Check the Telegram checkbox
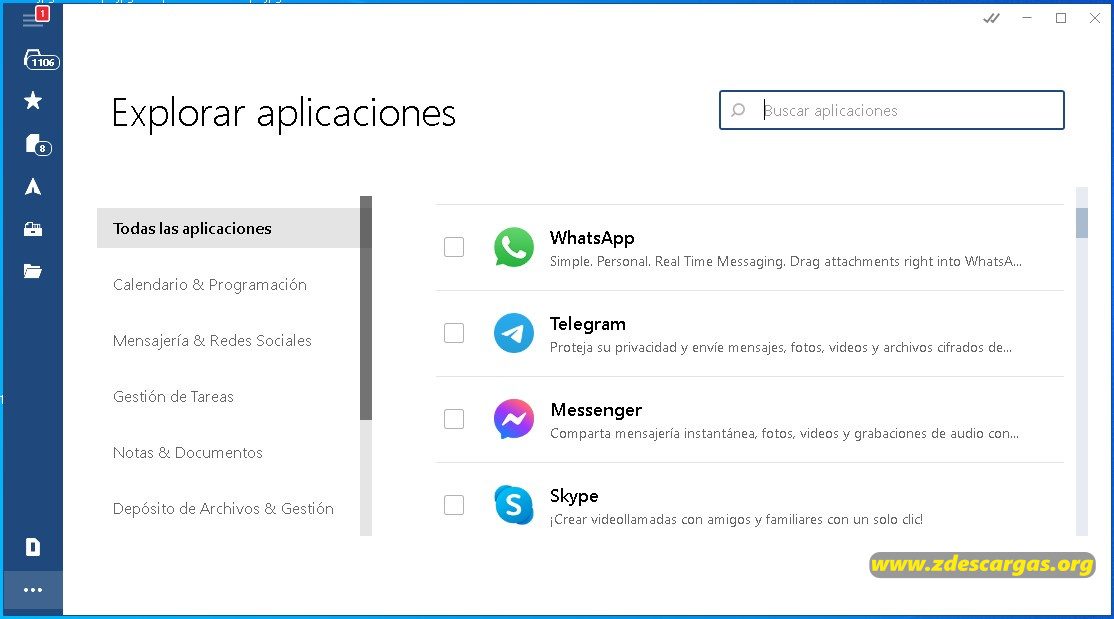 pos(454,333)
